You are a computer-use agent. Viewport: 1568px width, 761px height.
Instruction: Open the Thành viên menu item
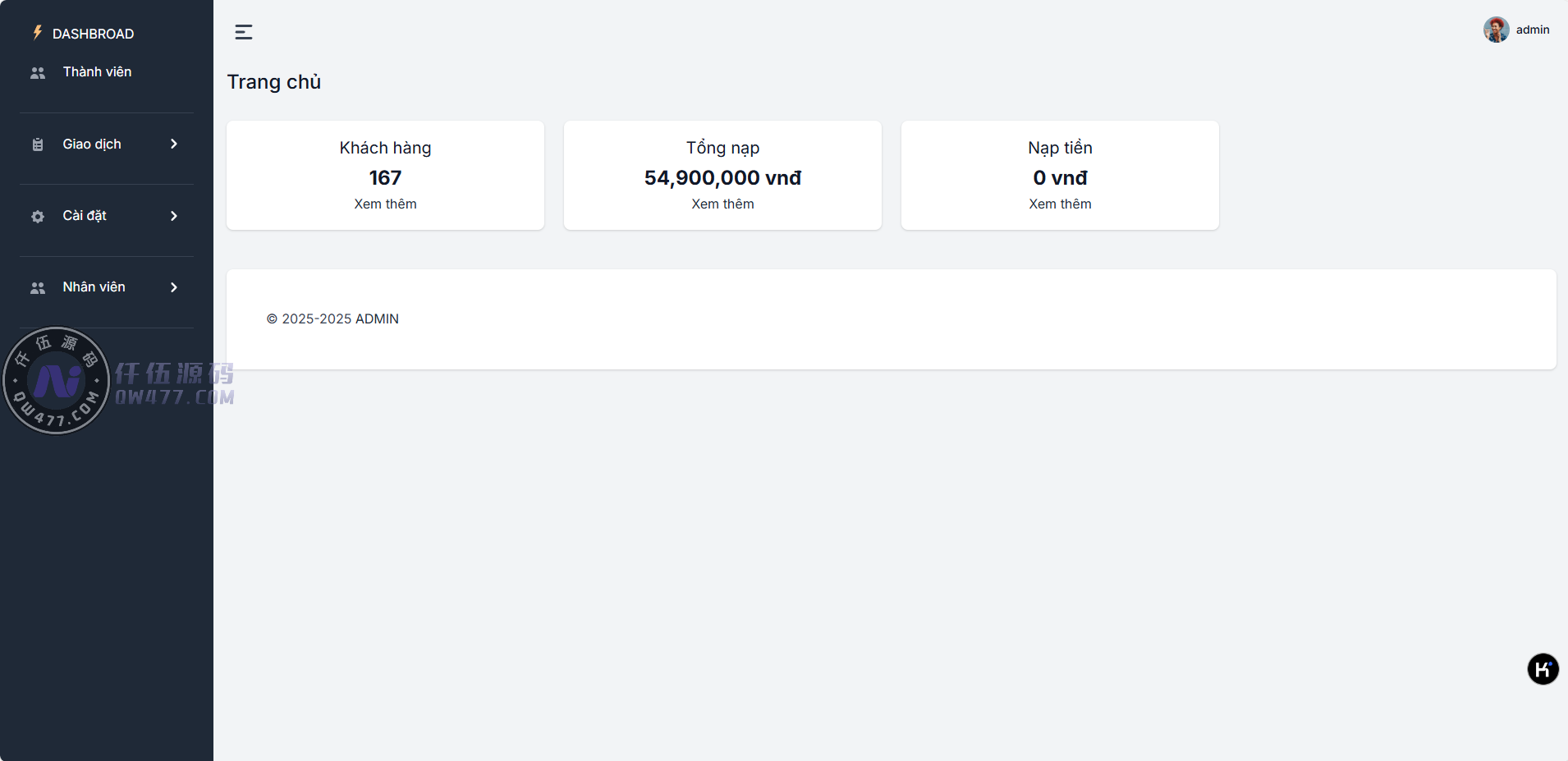(x=97, y=72)
